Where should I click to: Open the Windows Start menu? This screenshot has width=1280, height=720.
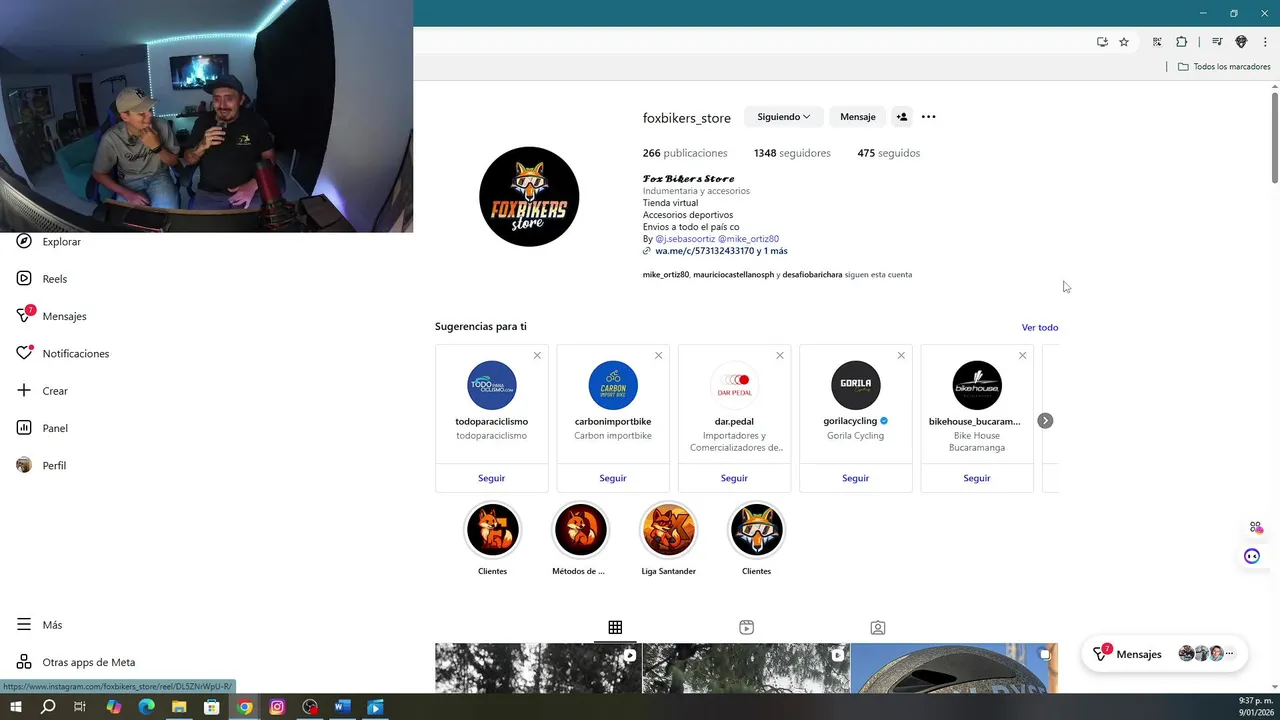coord(15,707)
